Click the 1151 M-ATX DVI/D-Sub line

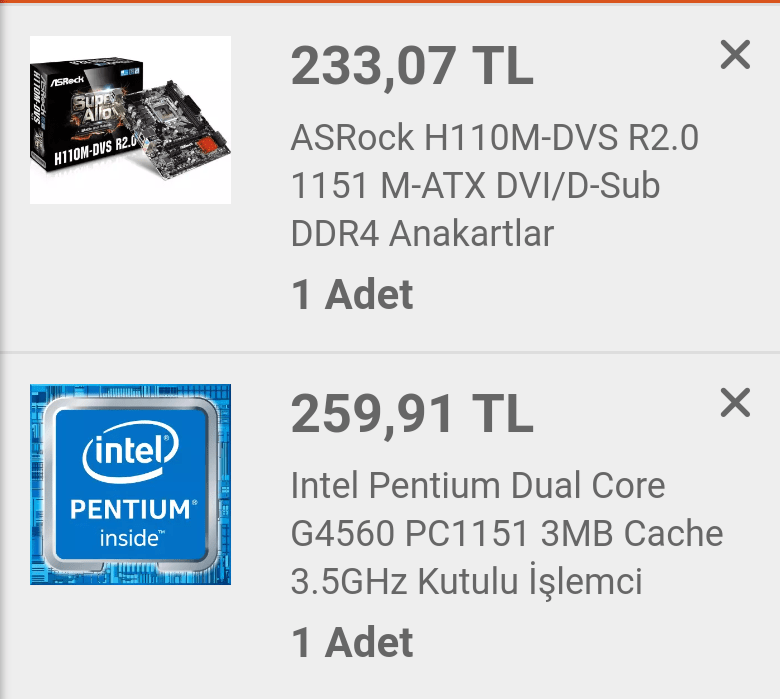point(475,186)
